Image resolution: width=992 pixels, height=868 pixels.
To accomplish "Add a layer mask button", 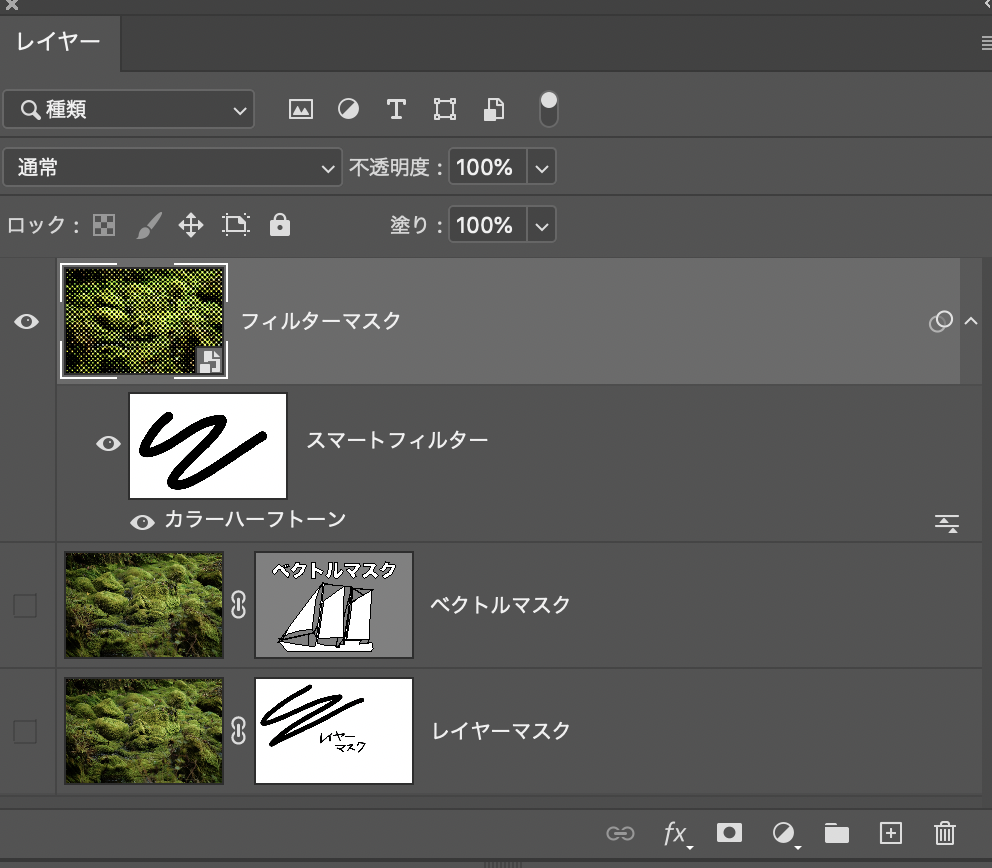I will click(x=729, y=833).
